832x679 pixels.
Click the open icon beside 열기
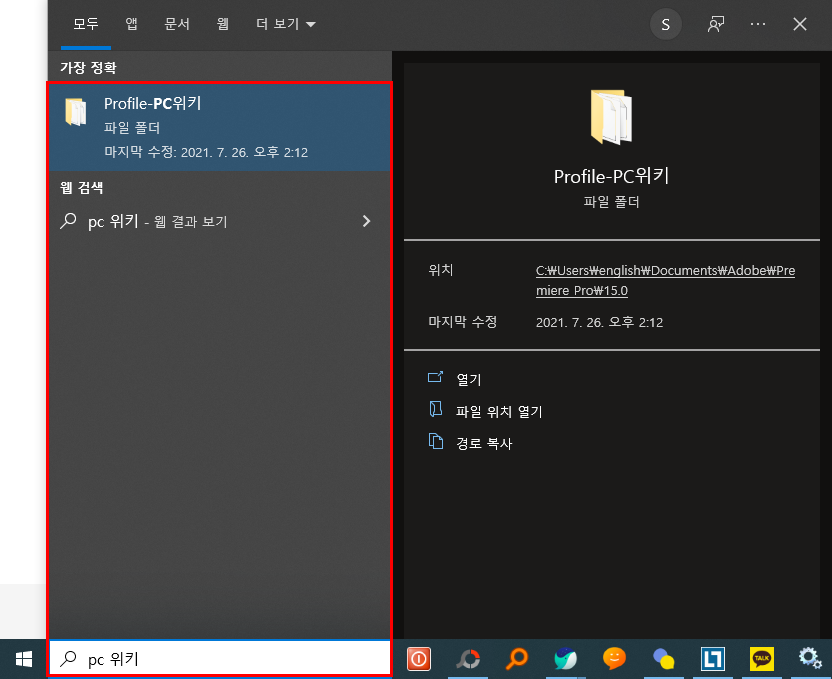pyautogui.click(x=436, y=377)
